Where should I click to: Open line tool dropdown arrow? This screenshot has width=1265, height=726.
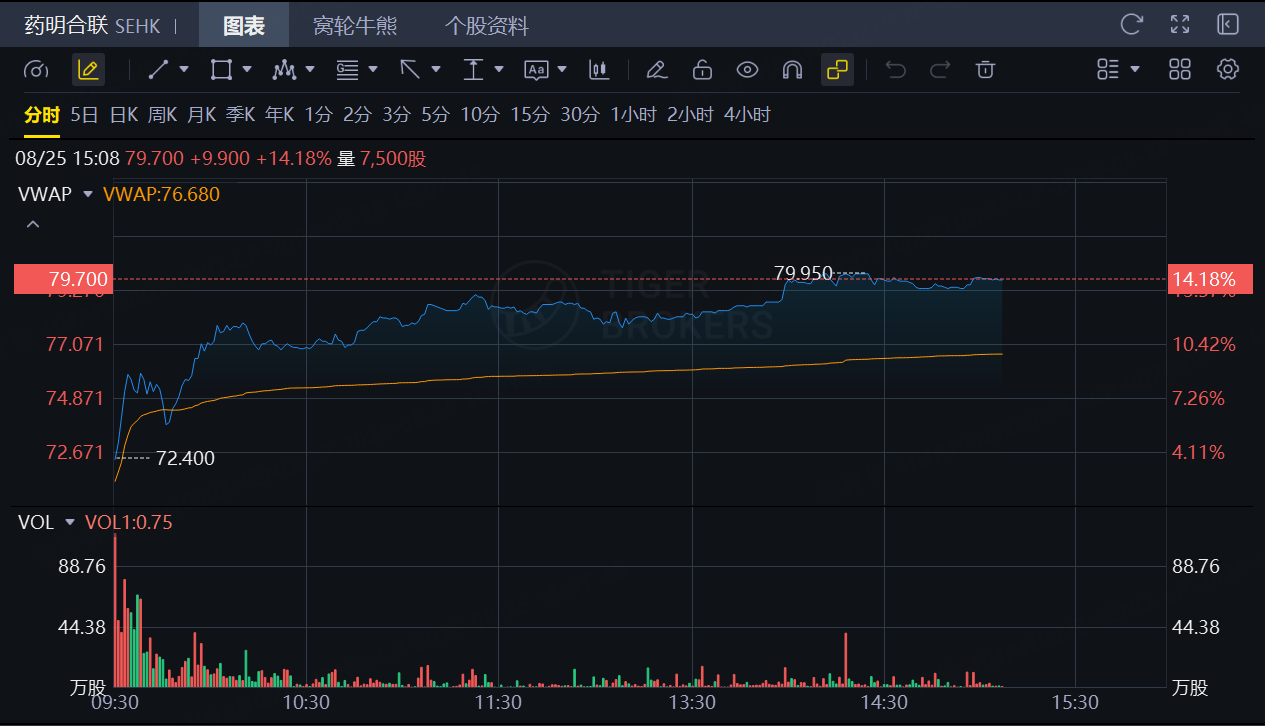(x=184, y=69)
